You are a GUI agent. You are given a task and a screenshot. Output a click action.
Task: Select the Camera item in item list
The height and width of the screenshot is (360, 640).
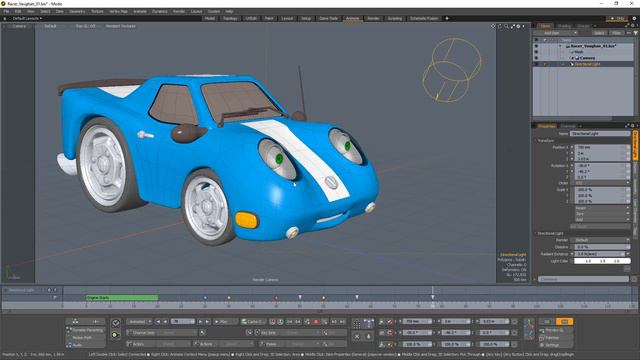click(x=588, y=58)
